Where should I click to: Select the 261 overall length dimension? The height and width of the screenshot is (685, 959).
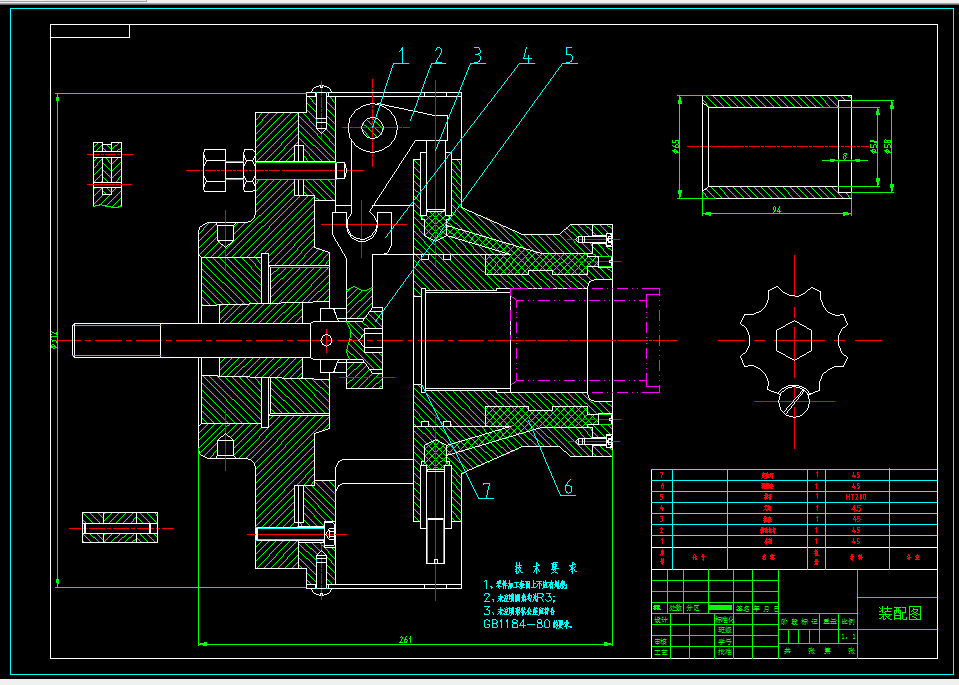point(405,640)
